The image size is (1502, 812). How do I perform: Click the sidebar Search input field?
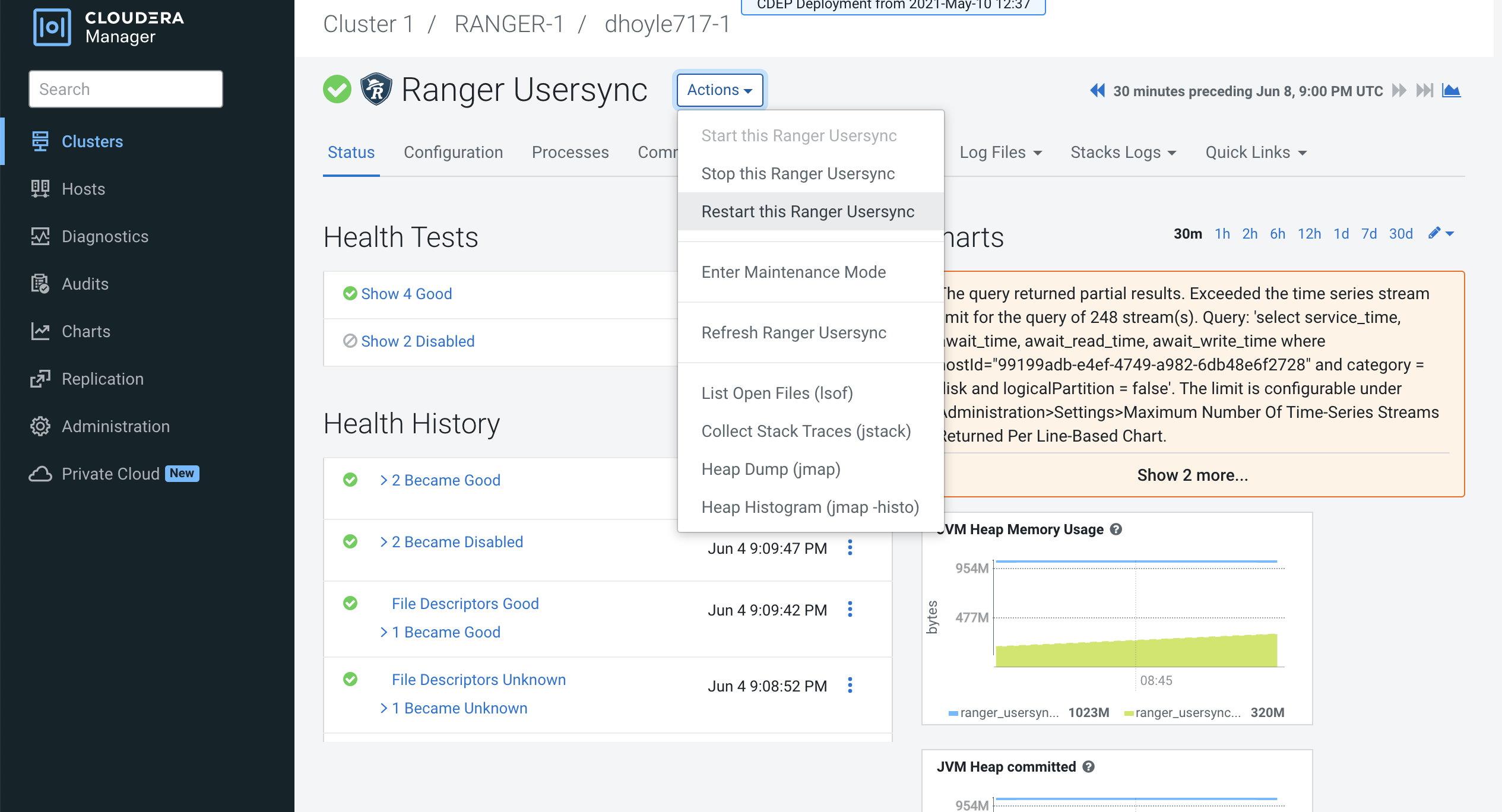pyautogui.click(x=126, y=89)
